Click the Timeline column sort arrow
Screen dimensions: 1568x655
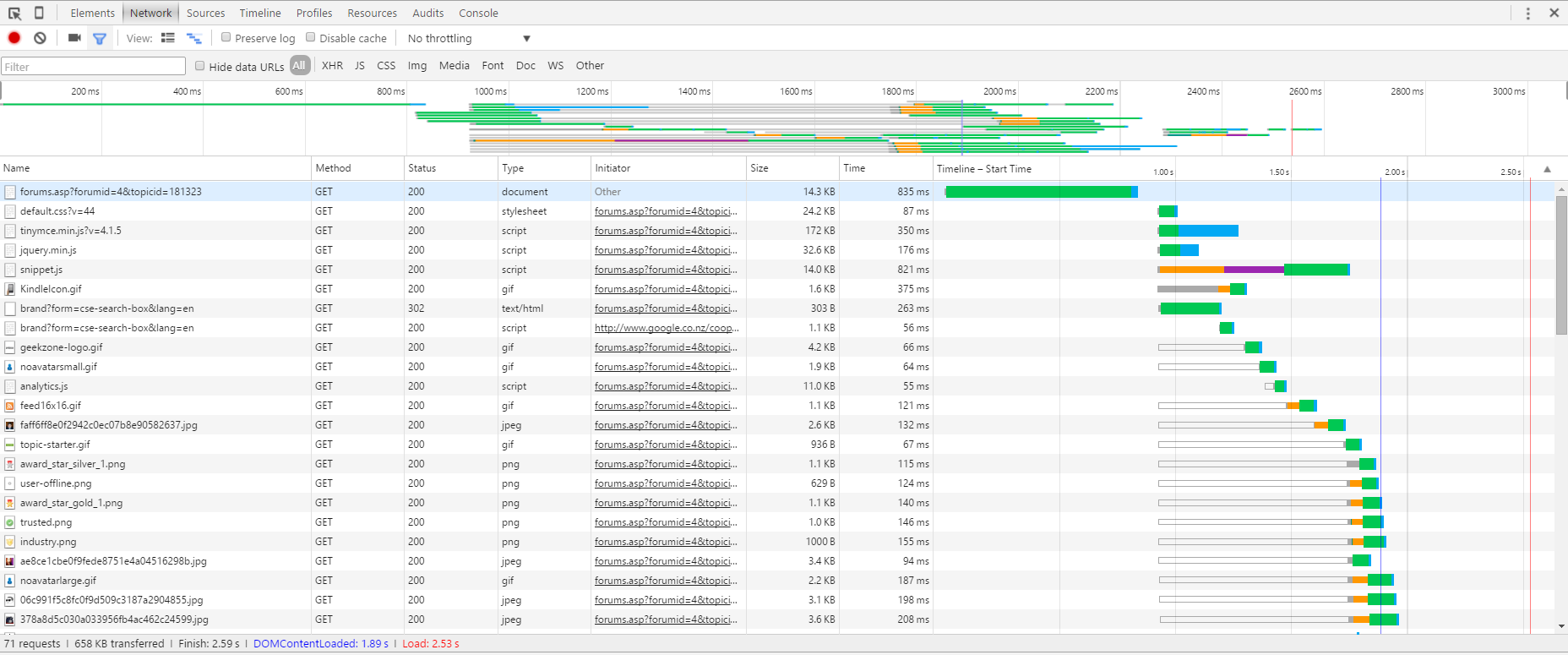coord(1547,169)
